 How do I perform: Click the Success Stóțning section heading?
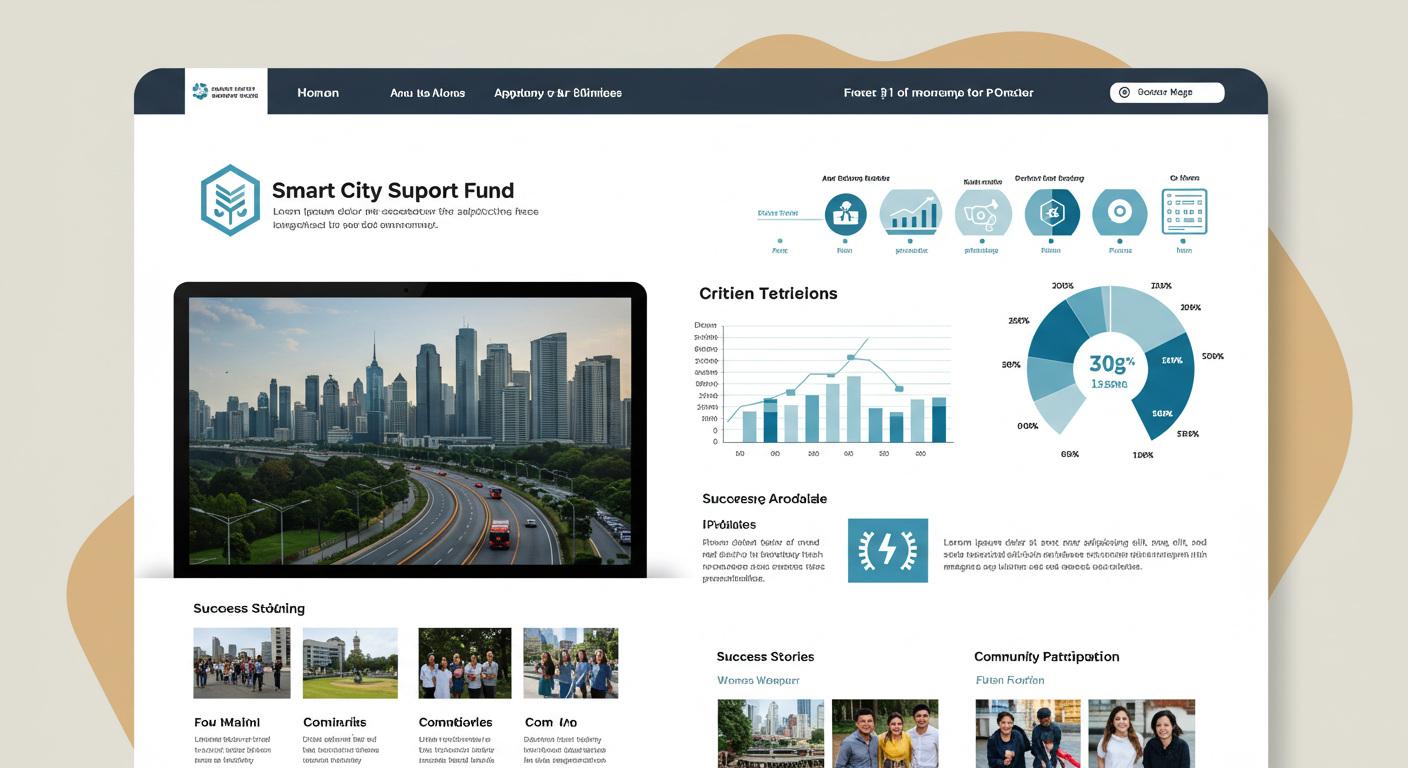tap(249, 608)
